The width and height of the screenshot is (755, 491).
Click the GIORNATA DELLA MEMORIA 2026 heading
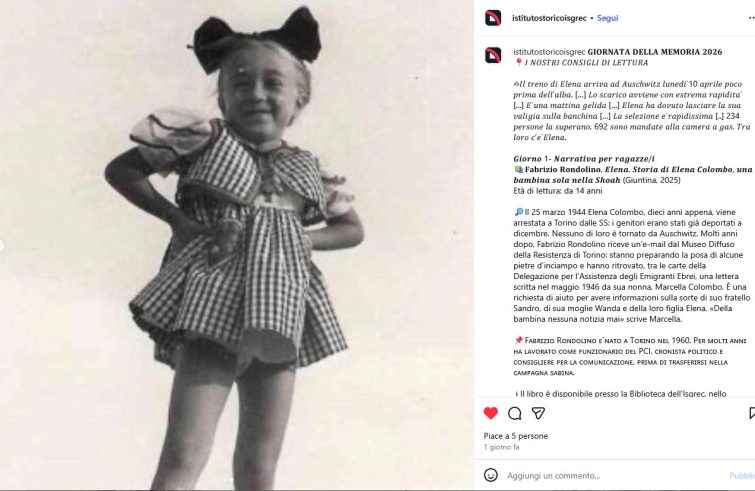(x=655, y=52)
